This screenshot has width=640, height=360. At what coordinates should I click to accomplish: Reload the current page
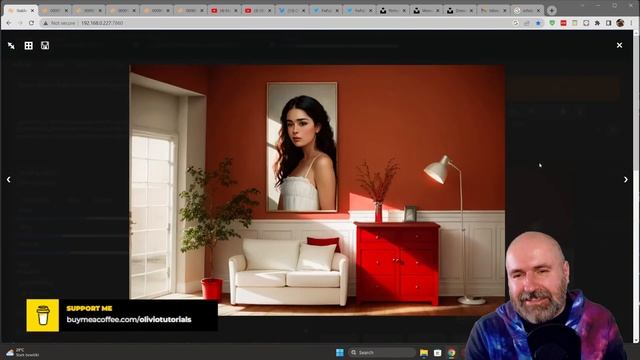pyautogui.click(x=31, y=23)
